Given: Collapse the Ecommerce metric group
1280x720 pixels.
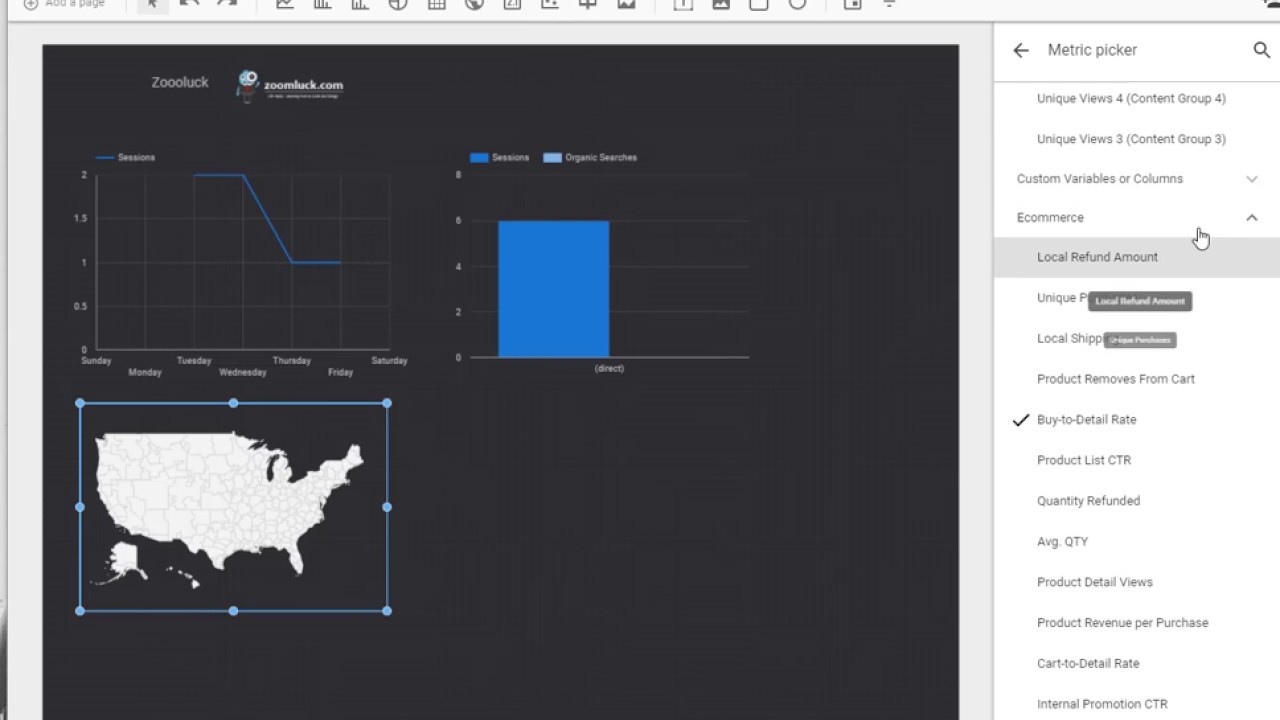Looking at the screenshot, I should 1137,218.
